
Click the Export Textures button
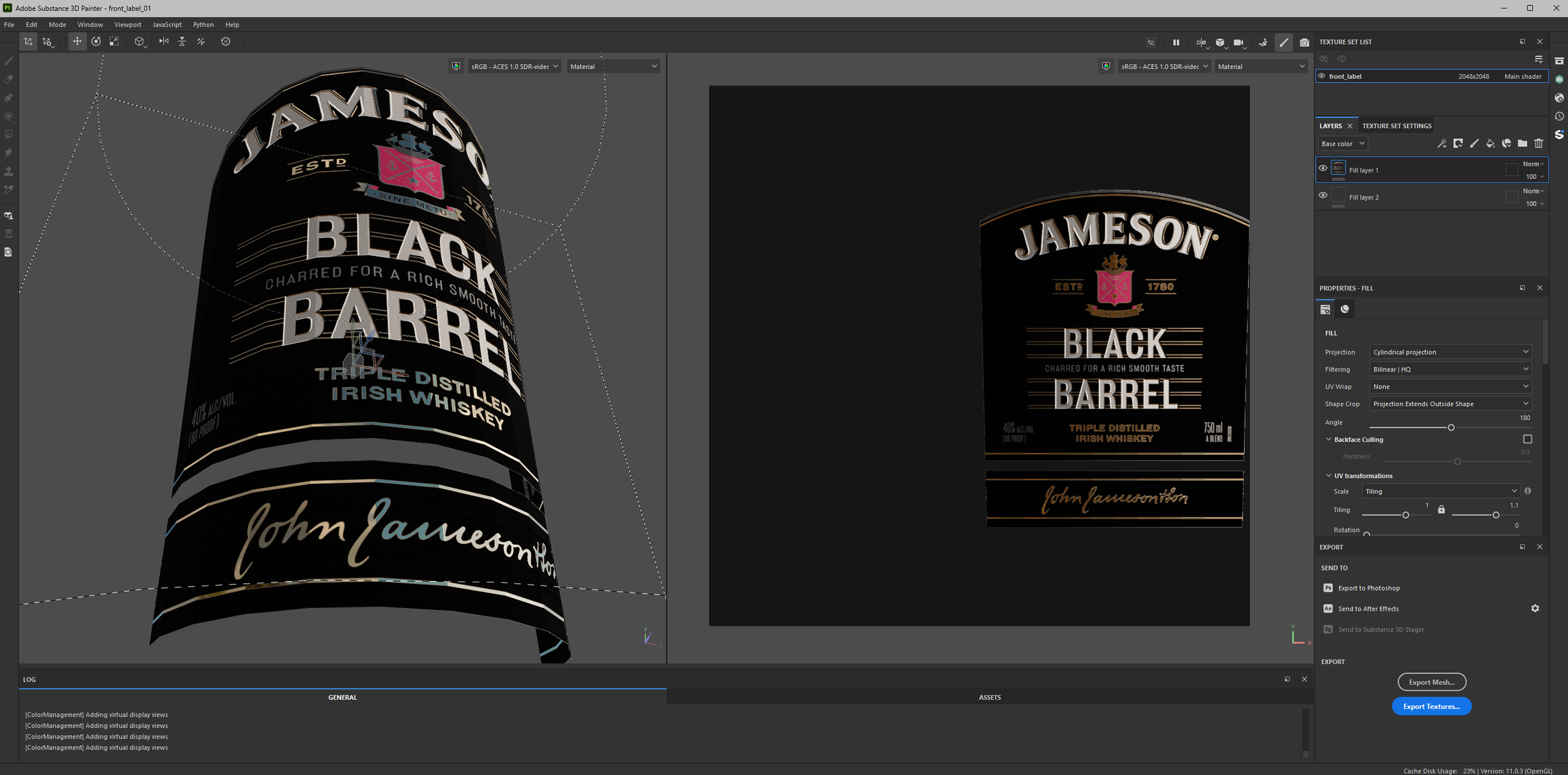coord(1431,706)
